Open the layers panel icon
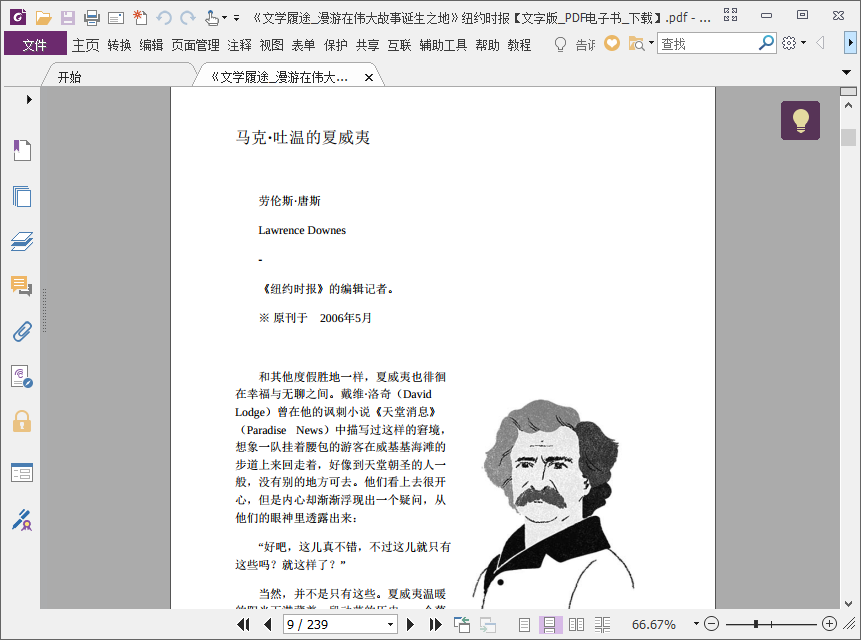 tap(22, 241)
